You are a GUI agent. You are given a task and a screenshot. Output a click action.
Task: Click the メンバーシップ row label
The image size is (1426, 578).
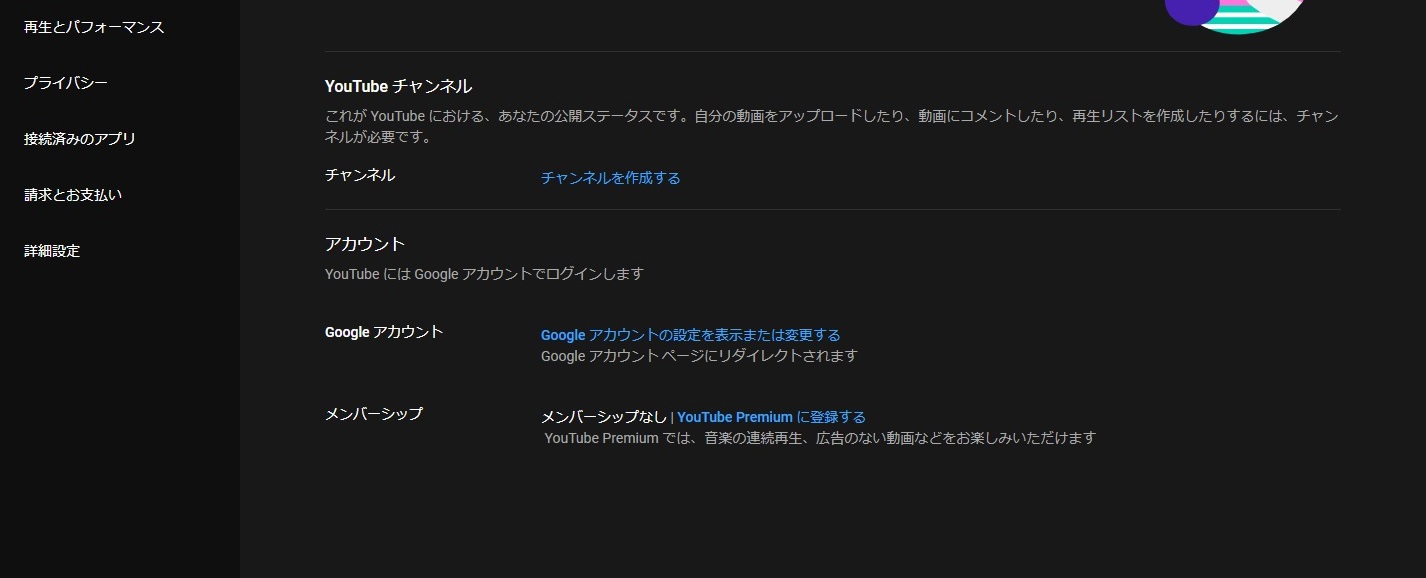click(x=374, y=413)
